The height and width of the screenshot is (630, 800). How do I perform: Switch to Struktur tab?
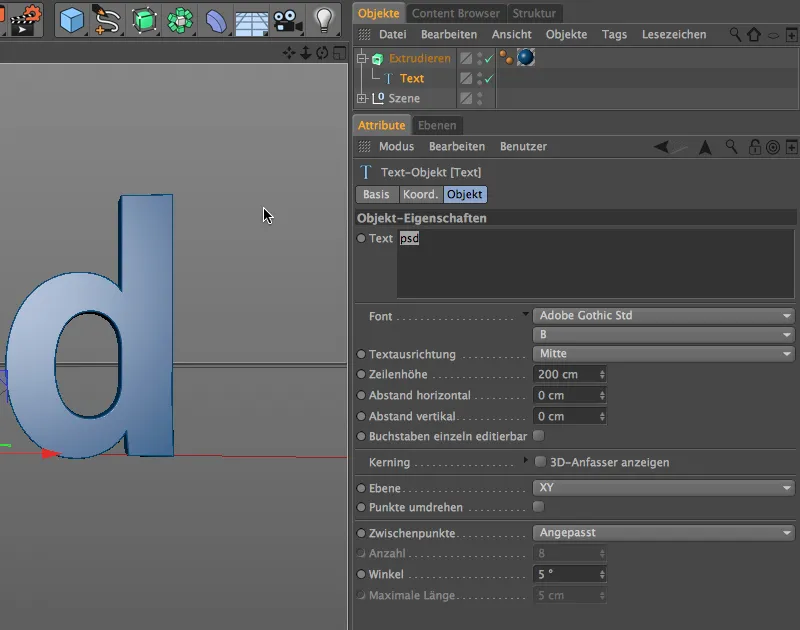(x=534, y=13)
